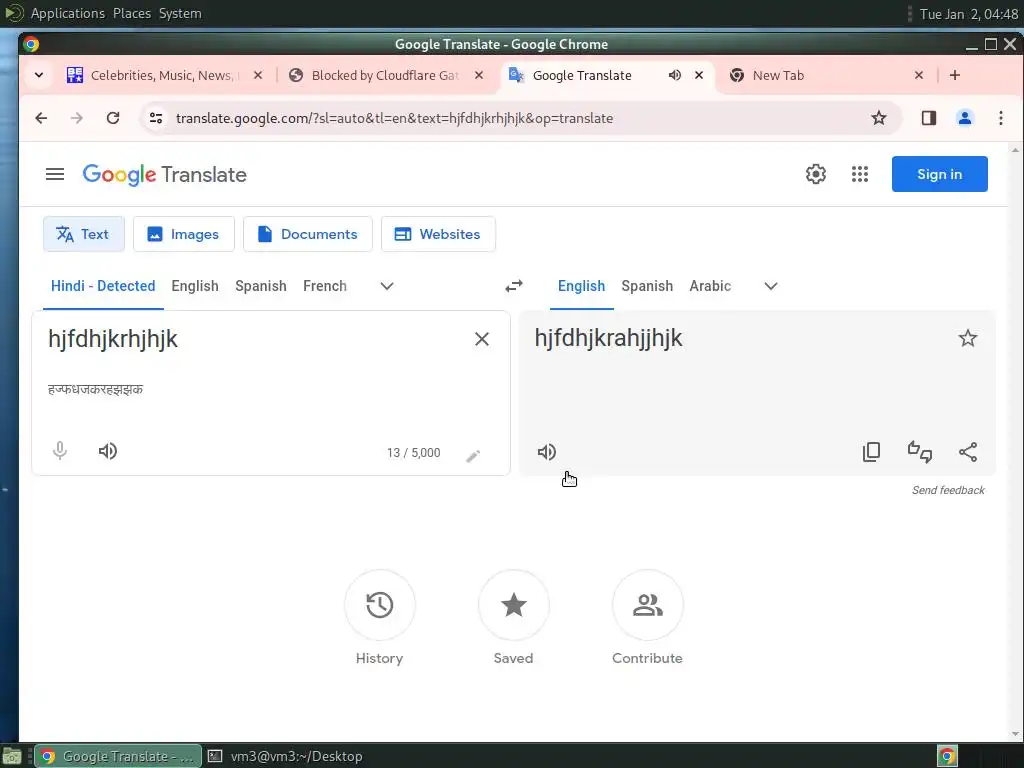The width and height of the screenshot is (1024, 768).
Task: Open Chrome side panel
Action: [929, 118]
